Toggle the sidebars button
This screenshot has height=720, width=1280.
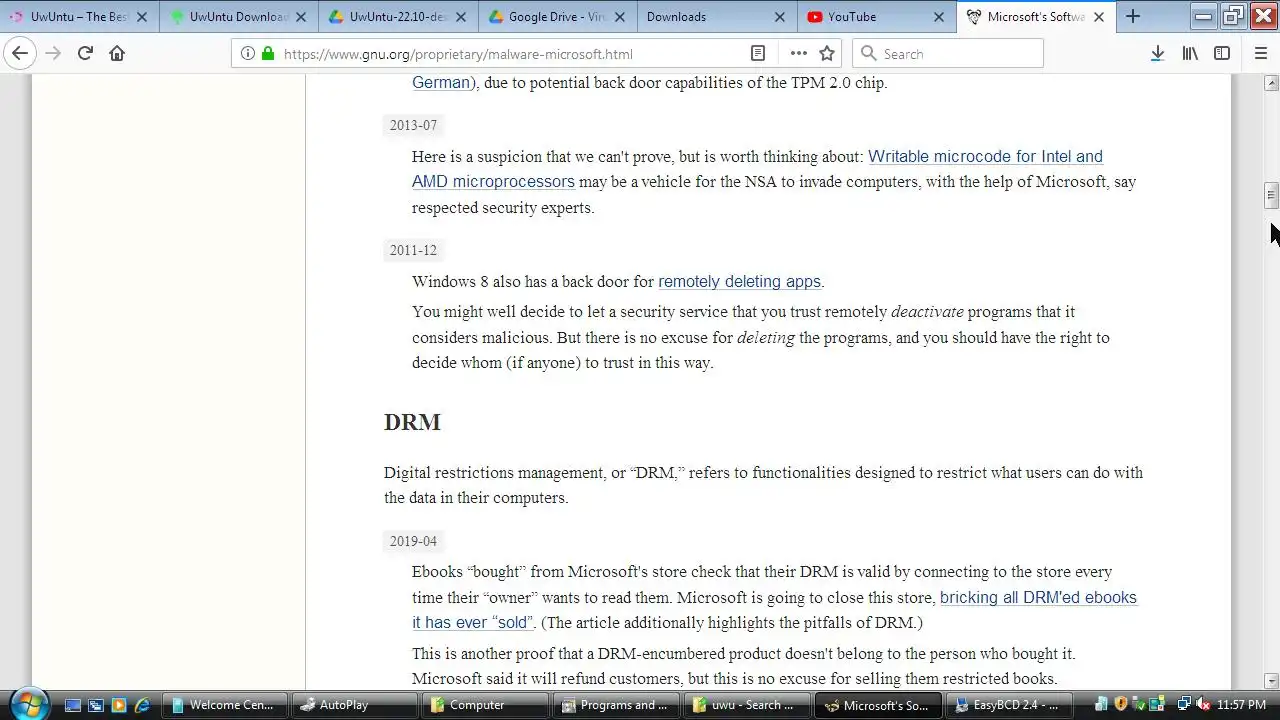1222,54
